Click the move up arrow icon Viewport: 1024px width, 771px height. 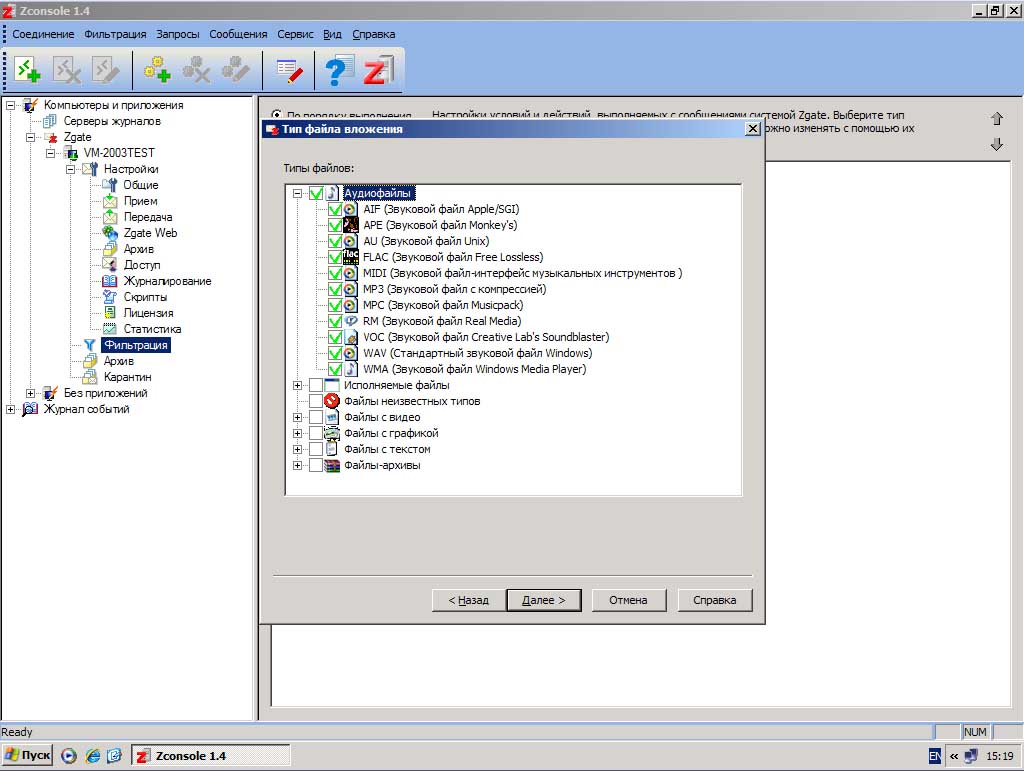997,118
